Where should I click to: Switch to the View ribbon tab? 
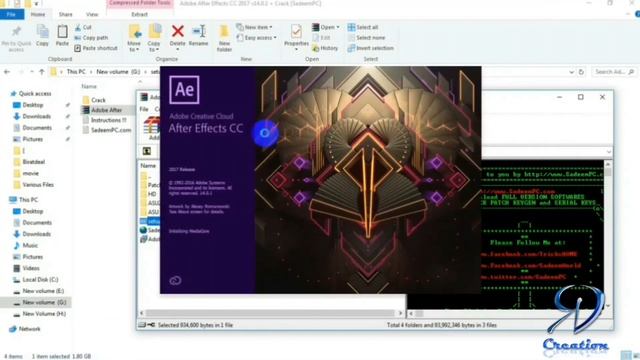pyautogui.click(x=92, y=14)
